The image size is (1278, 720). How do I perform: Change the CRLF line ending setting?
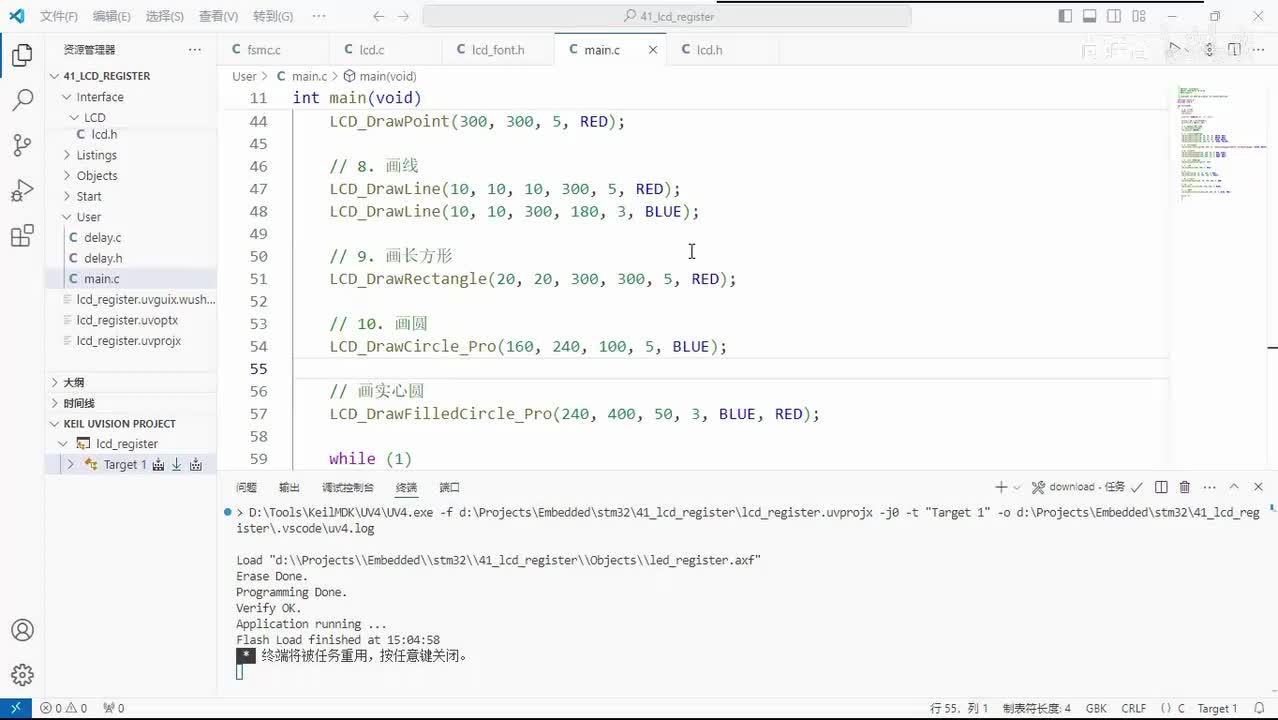coord(1134,708)
